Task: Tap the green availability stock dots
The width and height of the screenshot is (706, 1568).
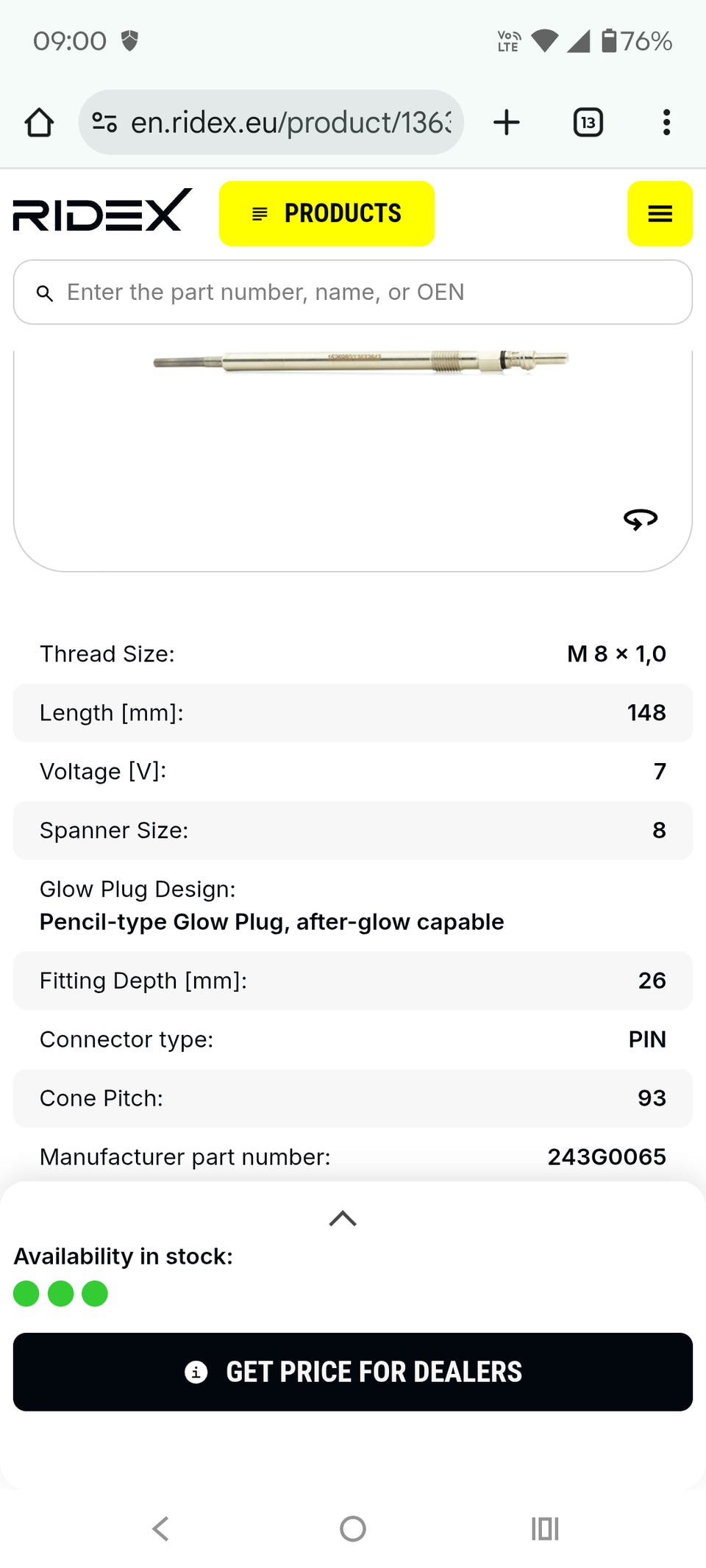Action: (60, 1293)
